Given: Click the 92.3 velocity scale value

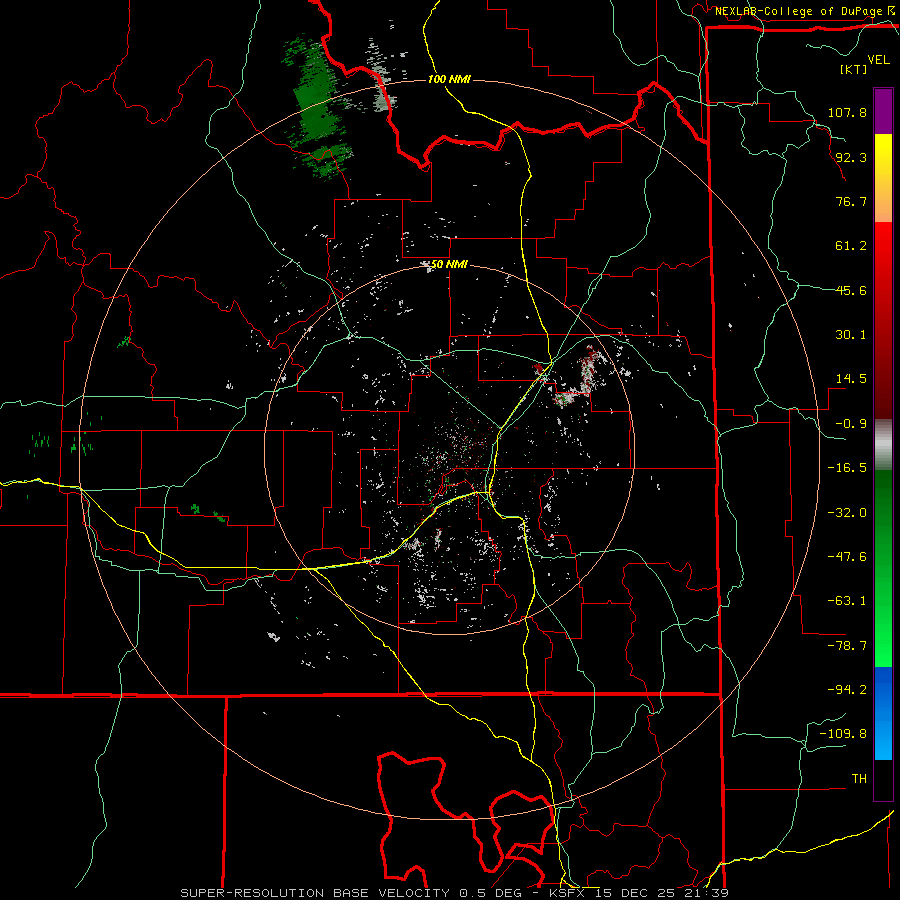Looking at the screenshot, I should pos(851,157).
